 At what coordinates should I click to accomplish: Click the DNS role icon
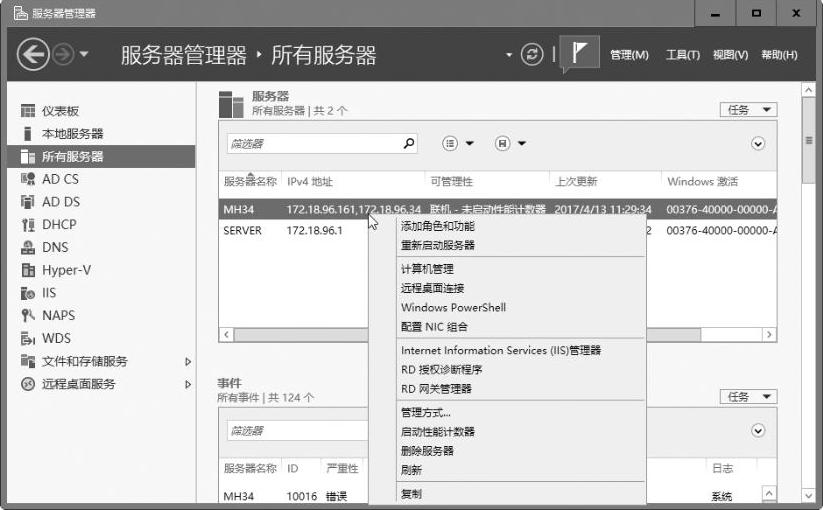click(27, 247)
